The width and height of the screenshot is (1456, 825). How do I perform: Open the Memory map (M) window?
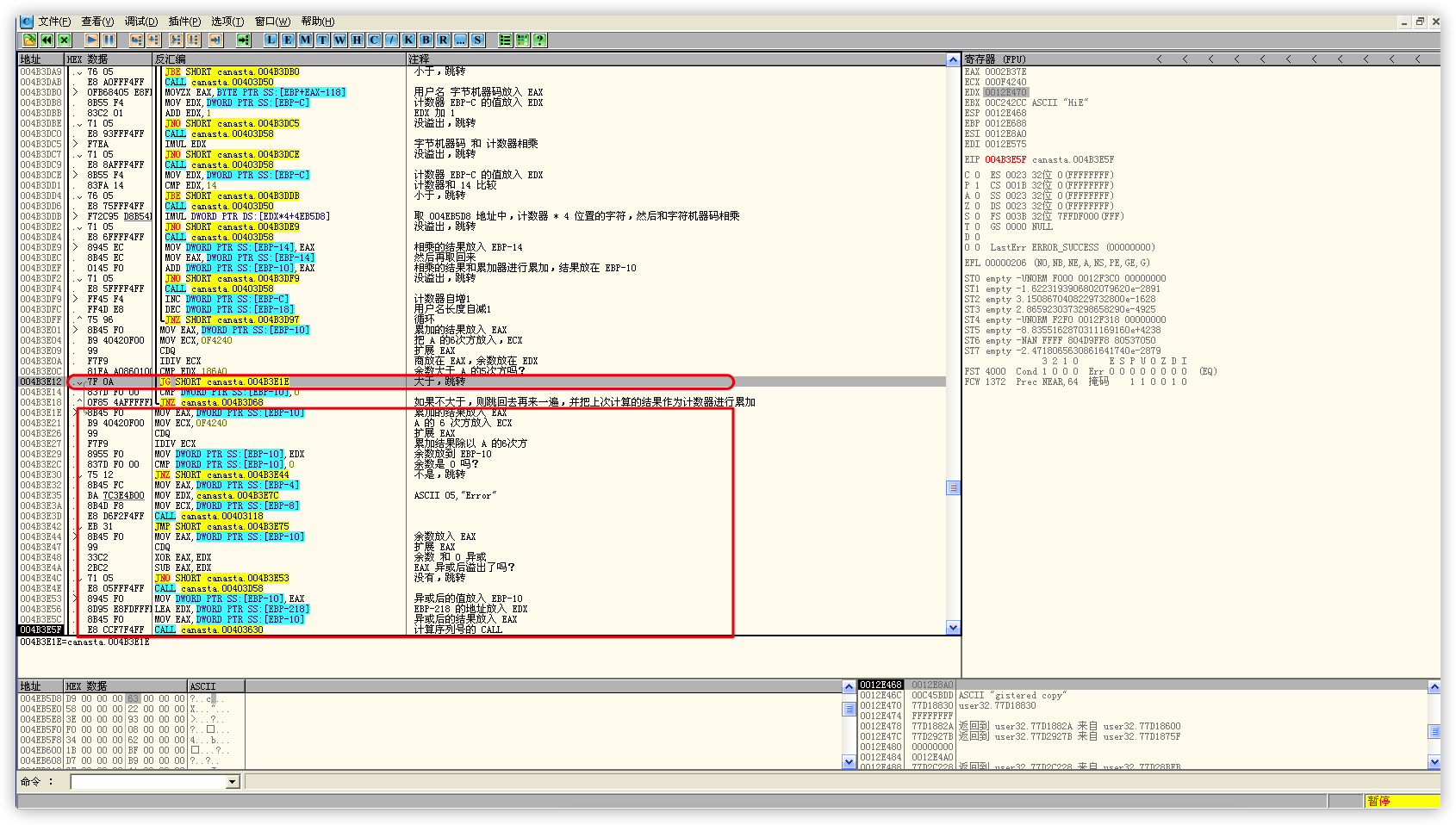click(x=305, y=40)
